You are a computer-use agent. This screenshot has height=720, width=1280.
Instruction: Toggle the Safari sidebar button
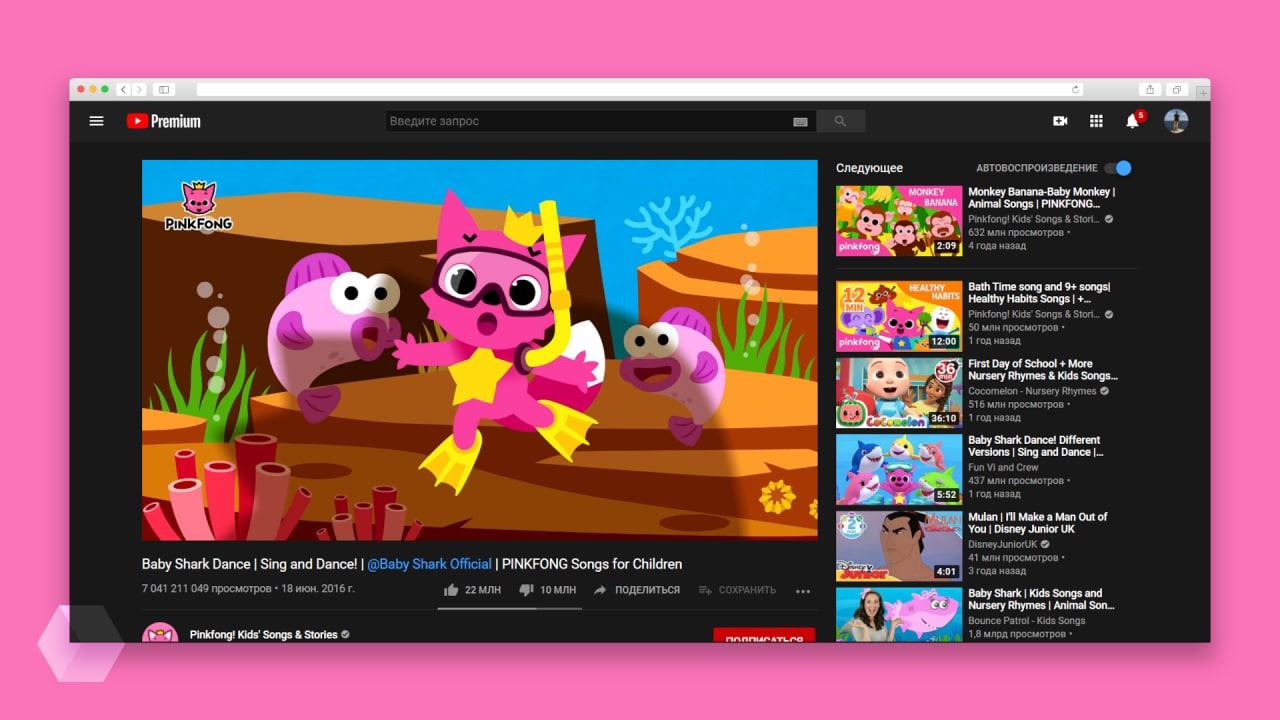[164, 90]
